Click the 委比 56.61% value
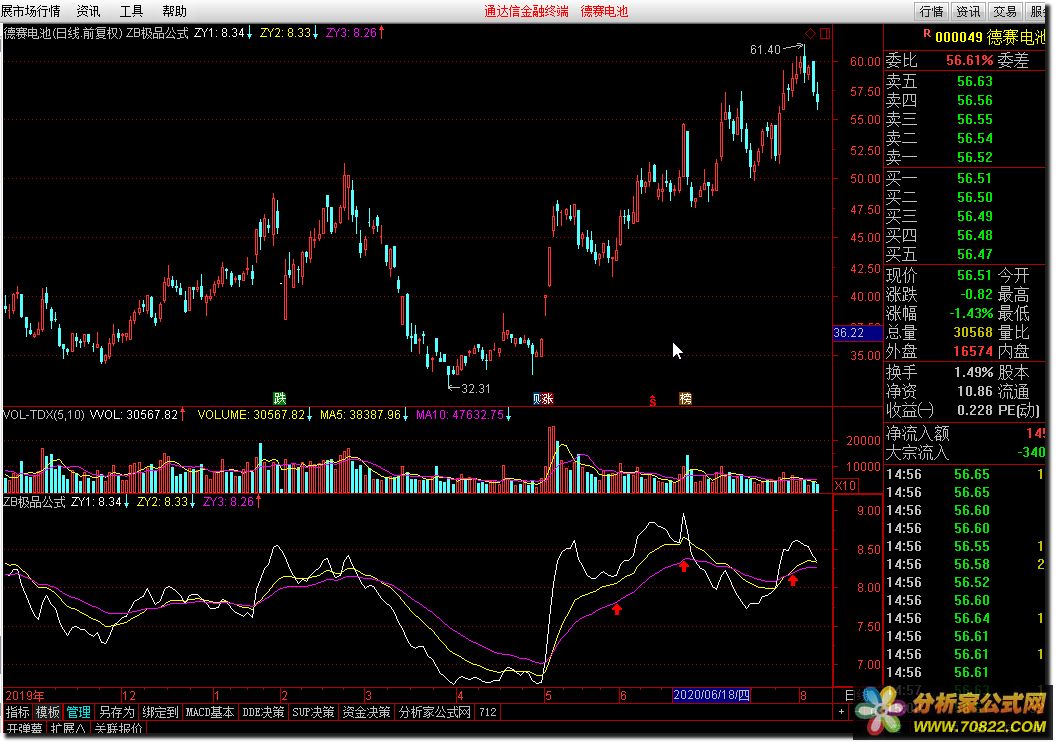1055x742 pixels. 969,61
